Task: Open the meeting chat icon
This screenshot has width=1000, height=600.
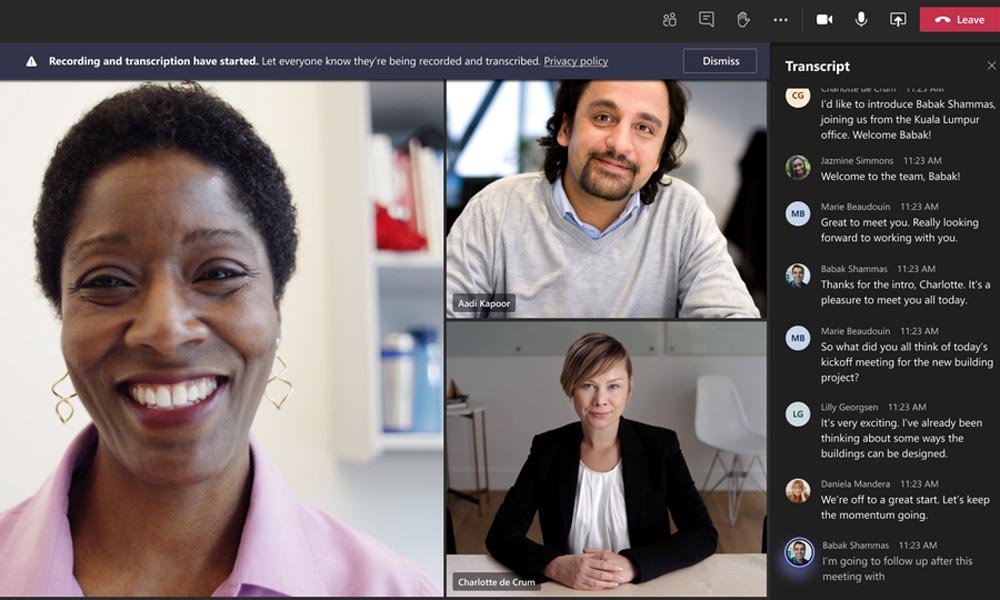Action: point(706,19)
